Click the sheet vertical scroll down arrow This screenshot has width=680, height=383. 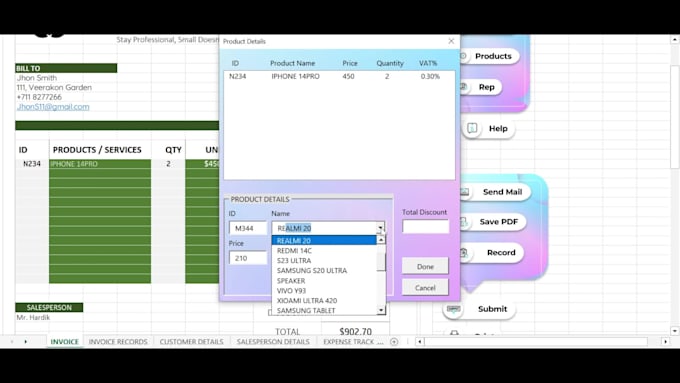pyautogui.click(x=675, y=331)
